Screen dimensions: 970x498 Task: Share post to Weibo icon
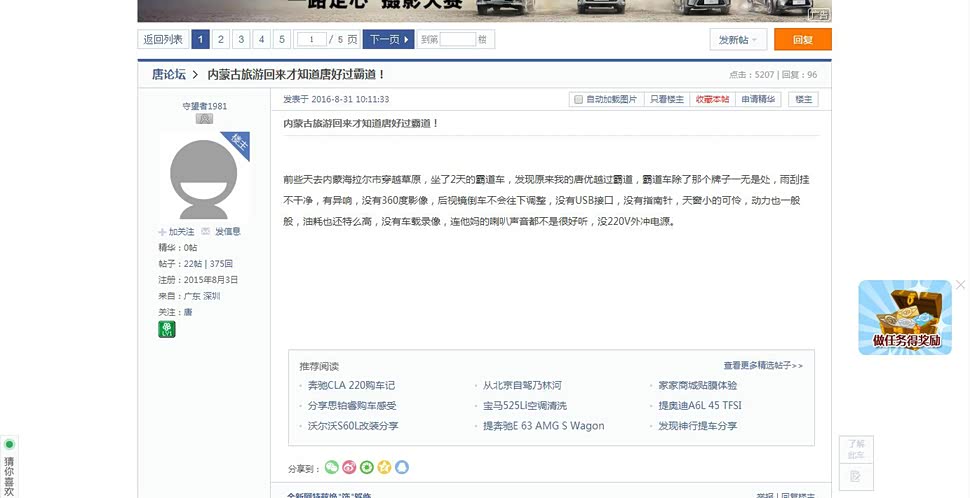click(x=349, y=467)
